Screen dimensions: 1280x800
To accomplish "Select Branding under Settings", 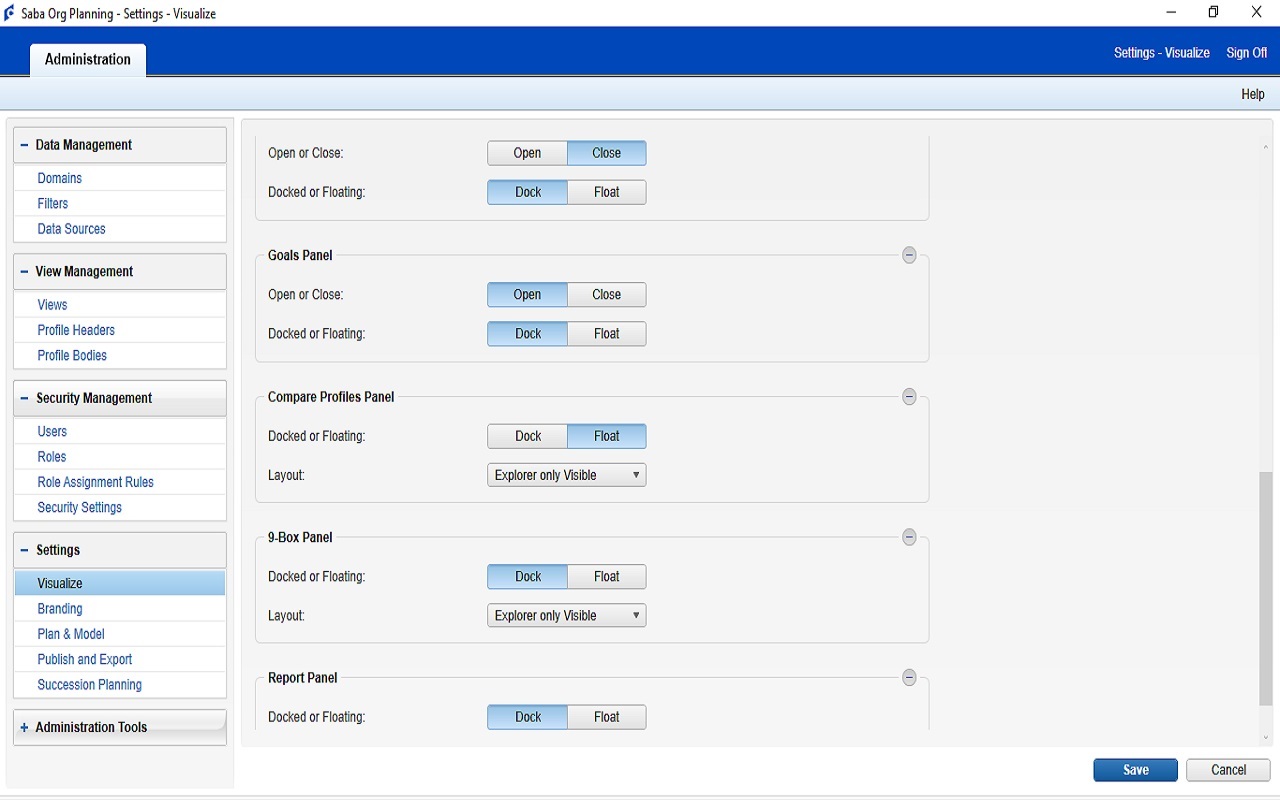I will pyautogui.click(x=60, y=608).
